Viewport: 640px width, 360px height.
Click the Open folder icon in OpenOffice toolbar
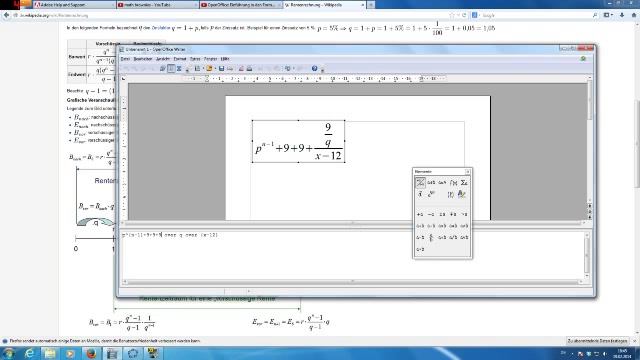pos(209,69)
